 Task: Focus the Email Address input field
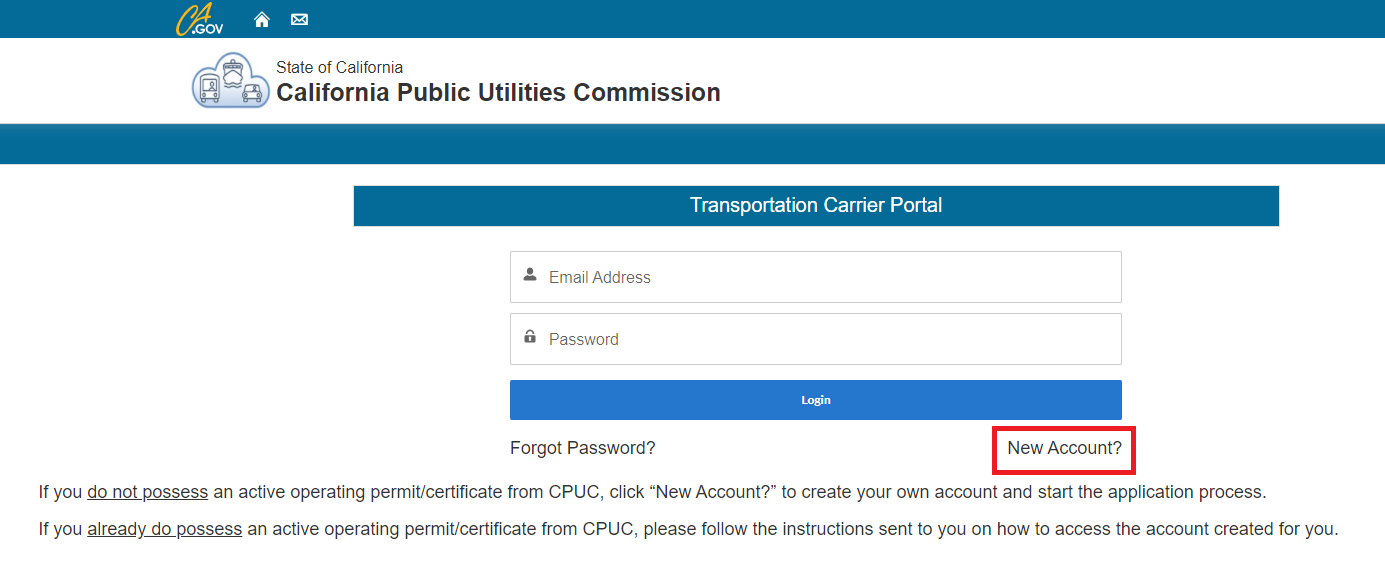(x=830, y=277)
